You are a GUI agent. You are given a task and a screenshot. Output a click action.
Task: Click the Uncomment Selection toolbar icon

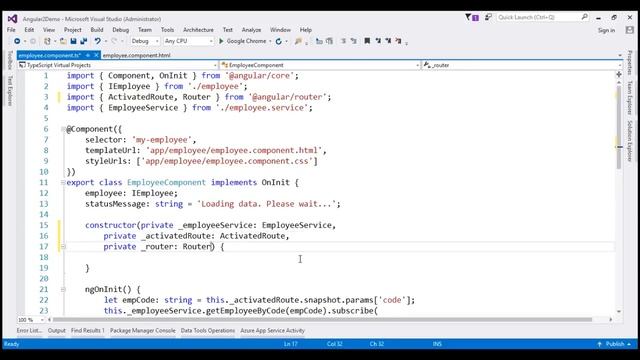click(x=329, y=41)
